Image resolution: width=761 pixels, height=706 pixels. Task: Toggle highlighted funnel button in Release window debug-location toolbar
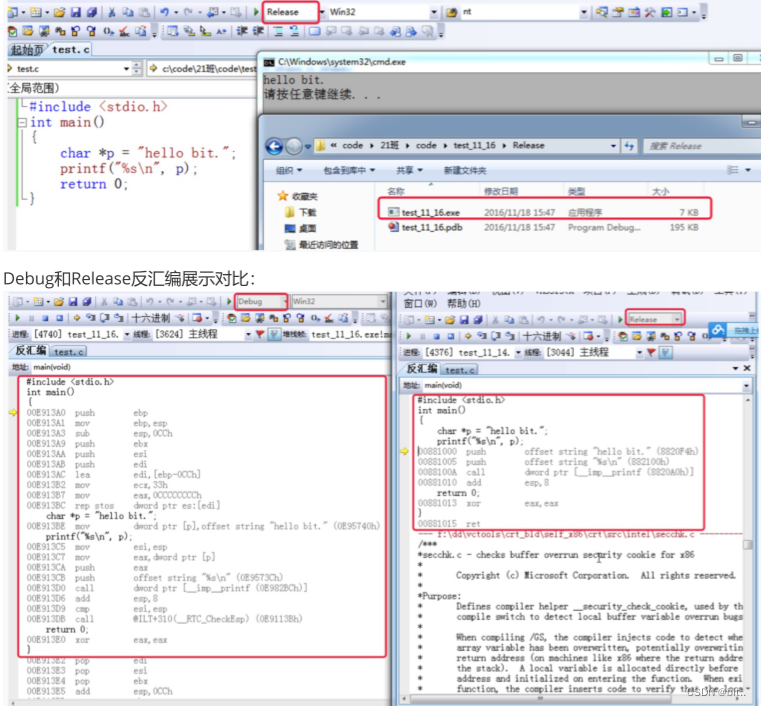(x=666, y=352)
